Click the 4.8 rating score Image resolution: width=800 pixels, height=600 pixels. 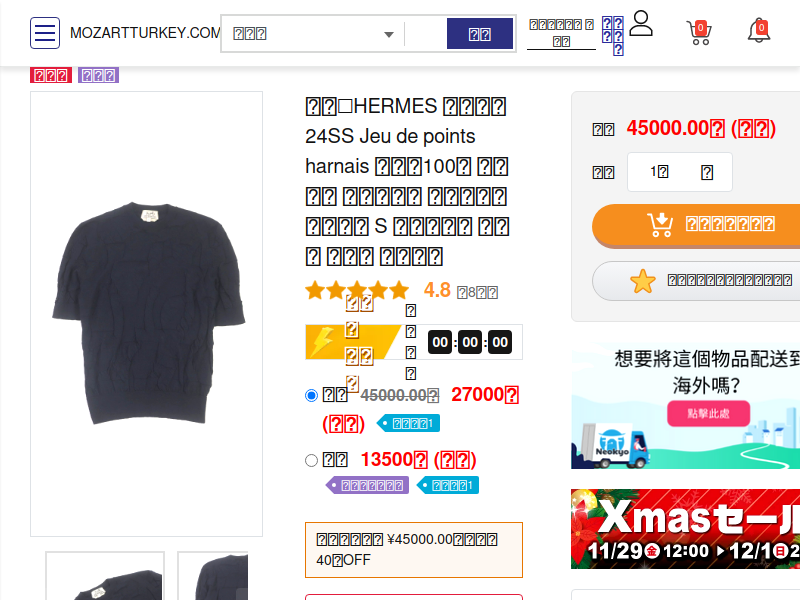click(x=437, y=290)
